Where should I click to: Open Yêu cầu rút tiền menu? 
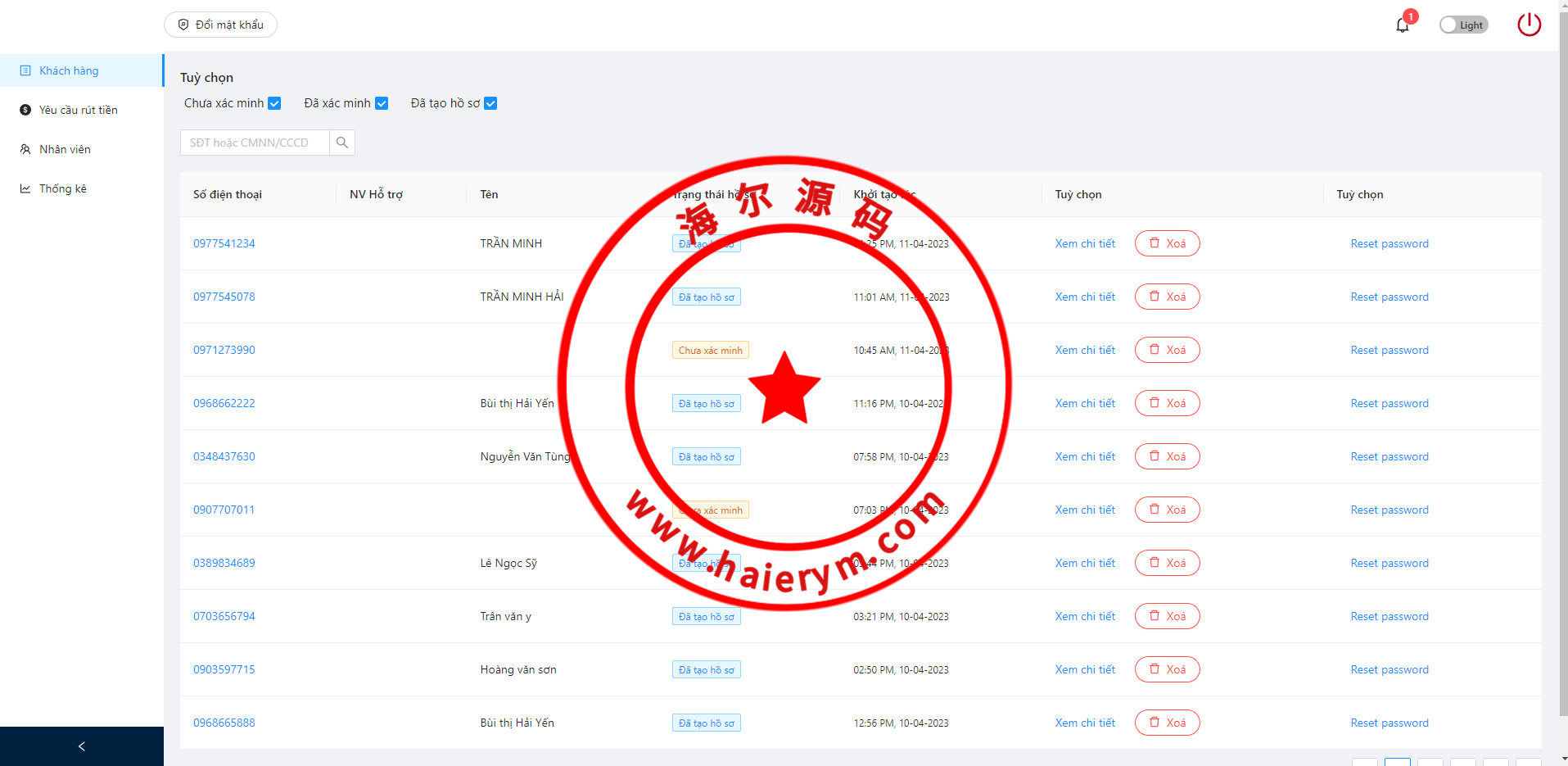click(82, 110)
